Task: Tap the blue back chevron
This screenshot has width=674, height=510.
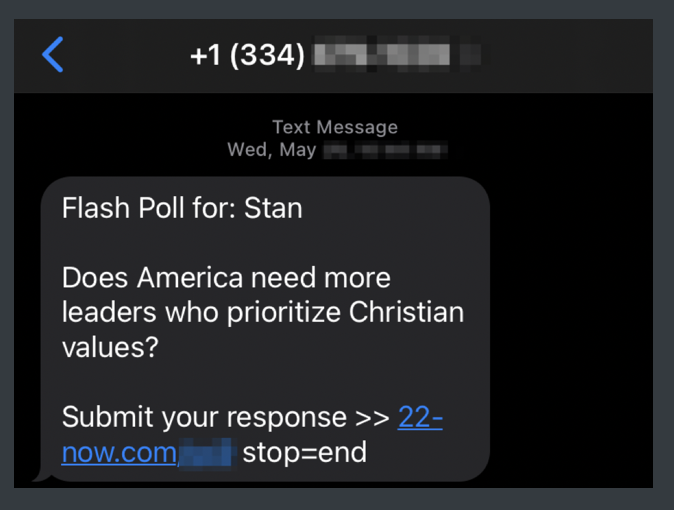Action: (x=53, y=54)
